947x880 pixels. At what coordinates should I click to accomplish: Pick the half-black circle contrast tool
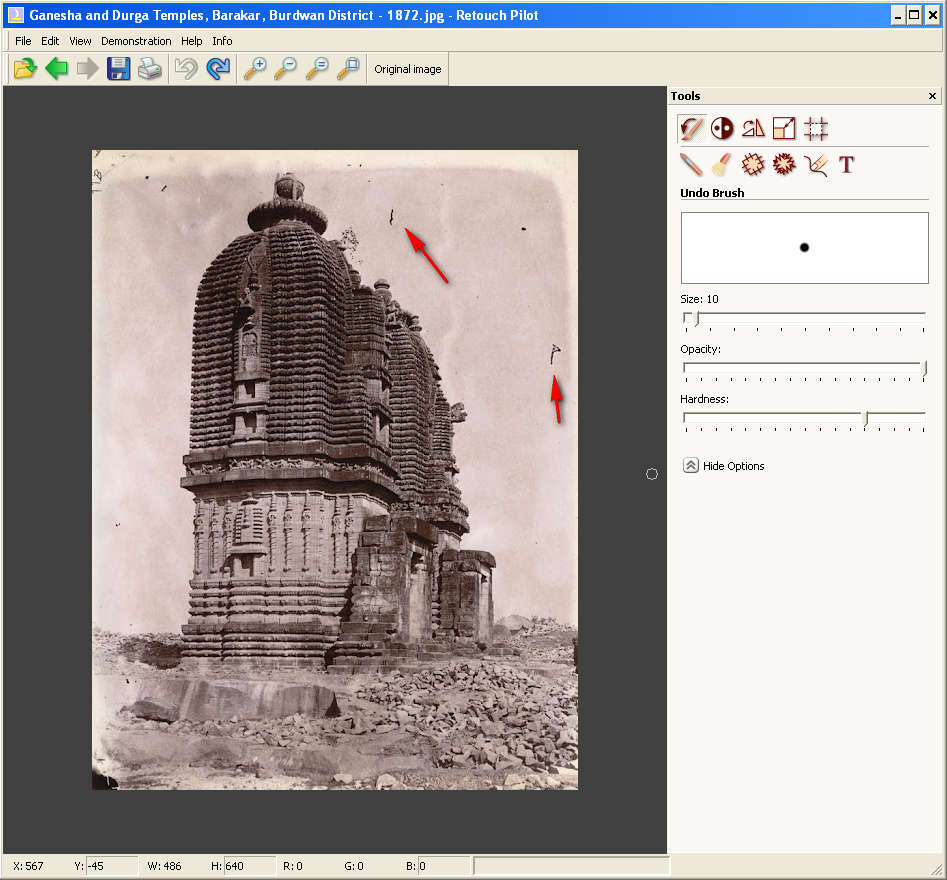[722, 128]
